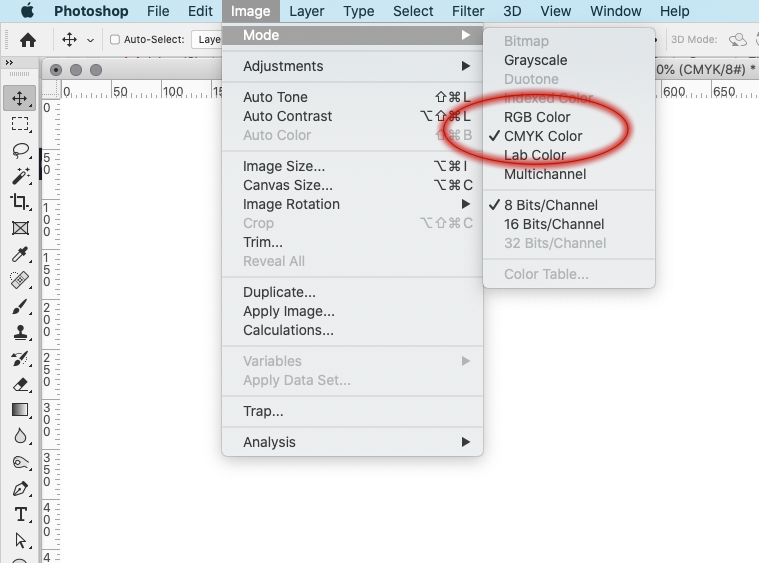Choose Auto Contrast command
Viewport: 759px width, 563px height.
tap(352, 116)
